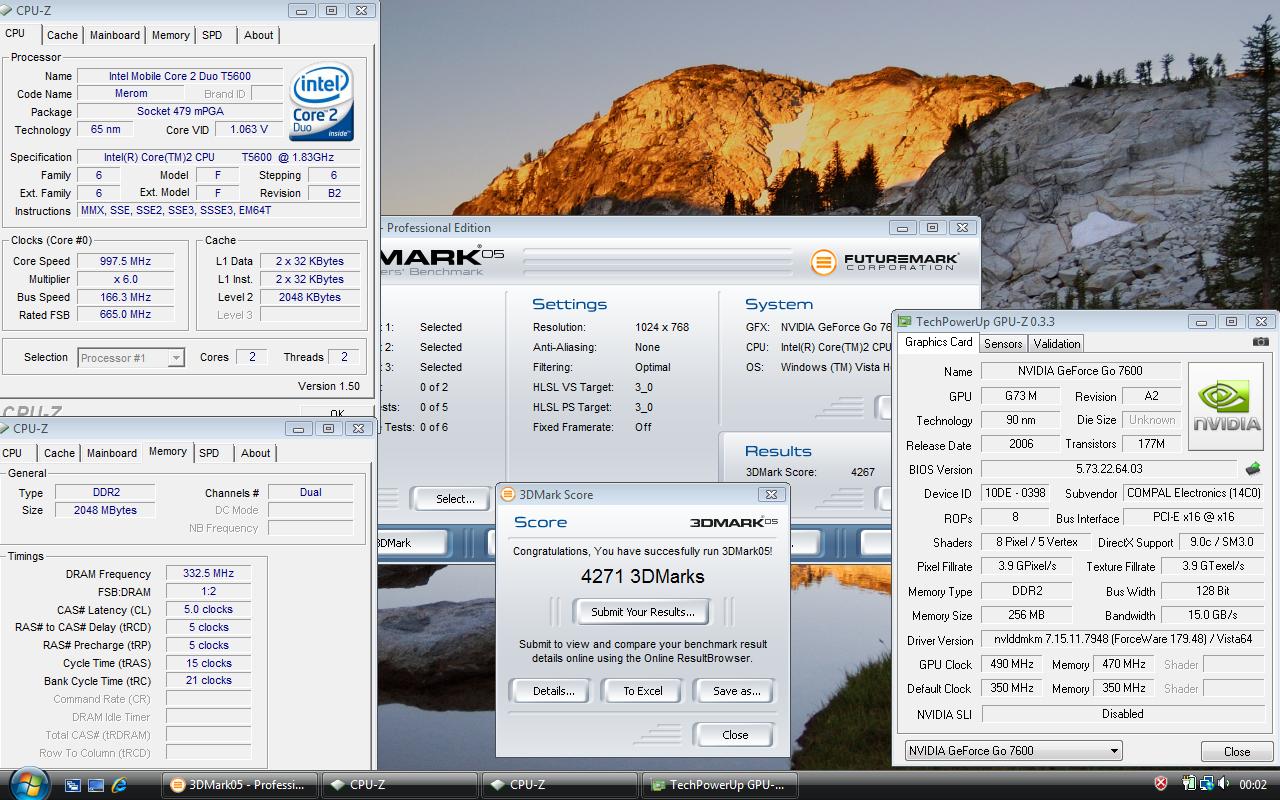
Task: Open the GPU selector dropdown in GPU-Z
Action: (1013, 751)
